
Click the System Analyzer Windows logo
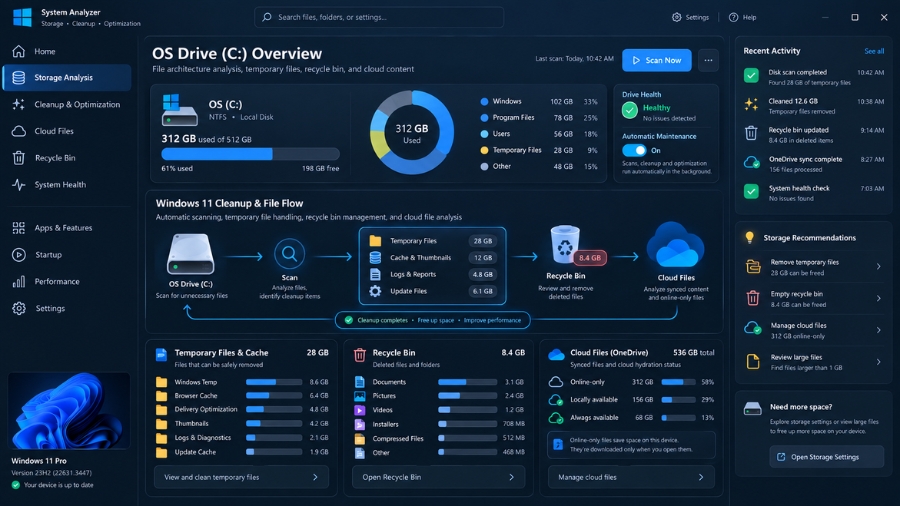pyautogui.click(x=22, y=17)
